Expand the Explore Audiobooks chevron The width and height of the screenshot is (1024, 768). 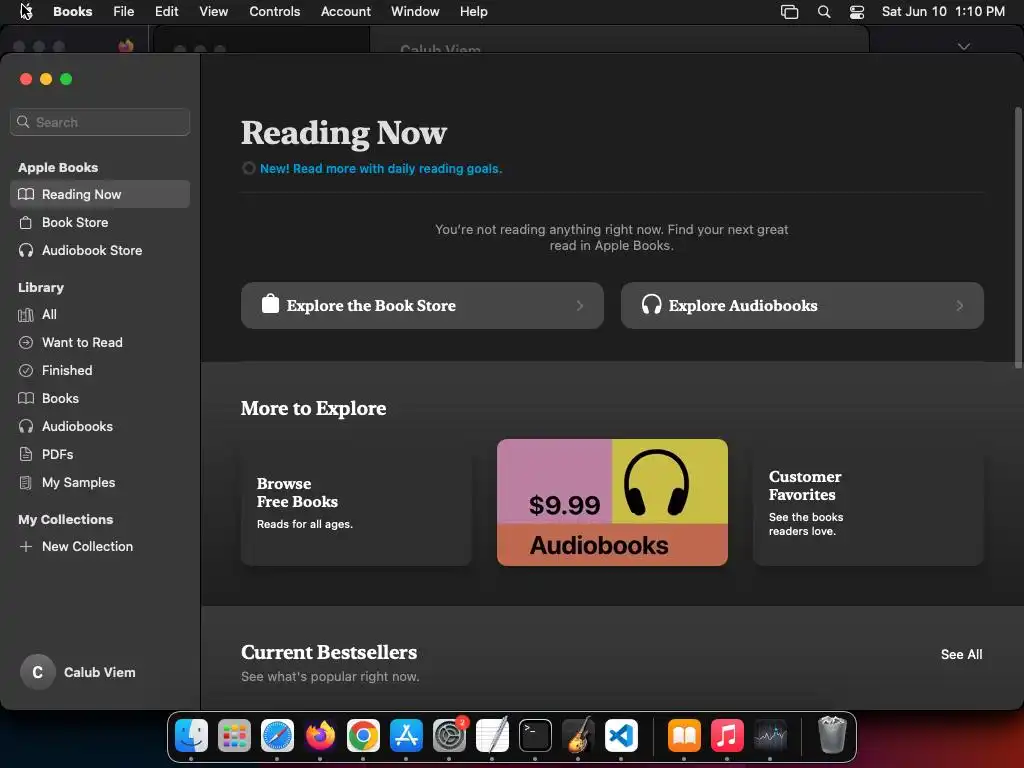click(x=959, y=306)
